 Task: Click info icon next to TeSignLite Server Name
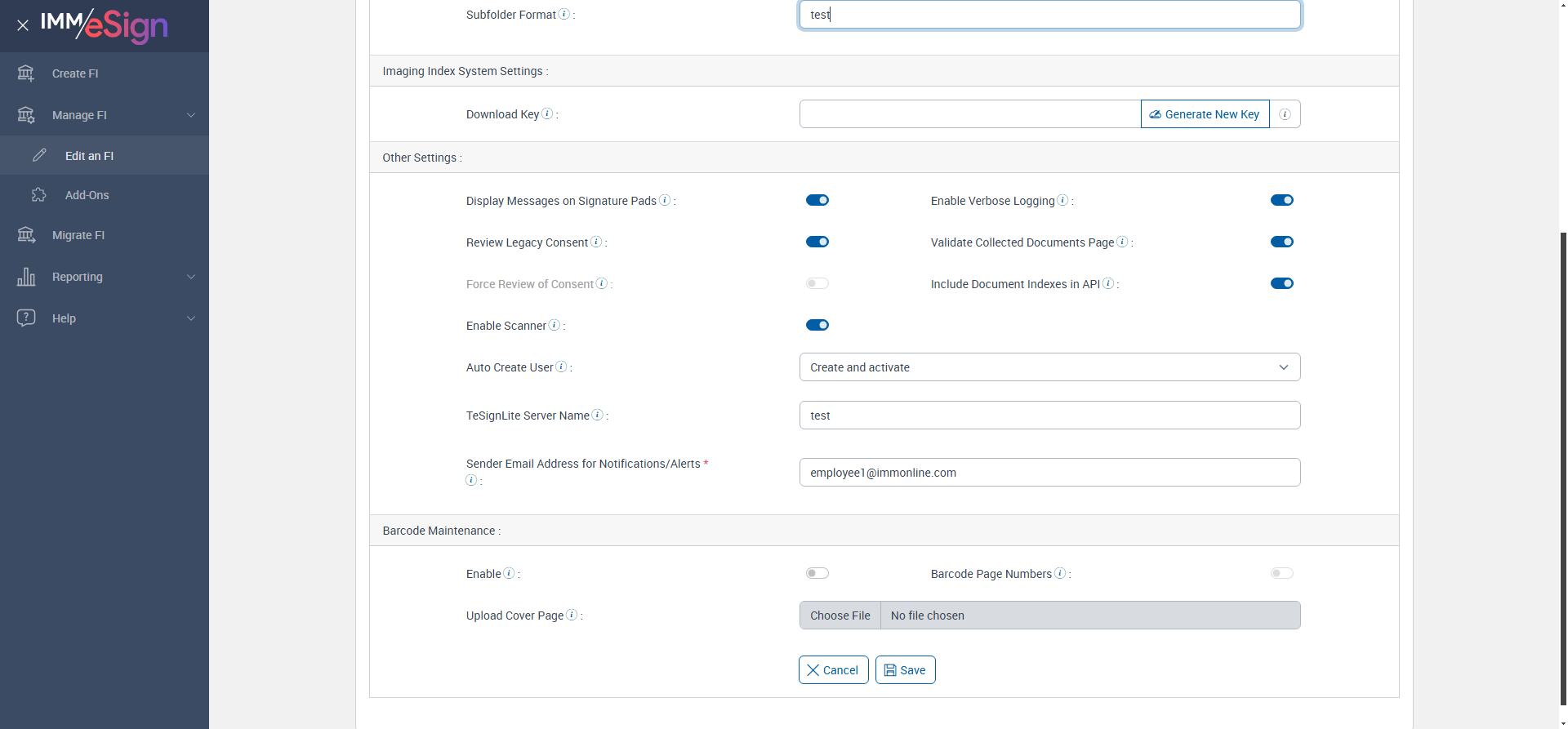[x=598, y=415]
